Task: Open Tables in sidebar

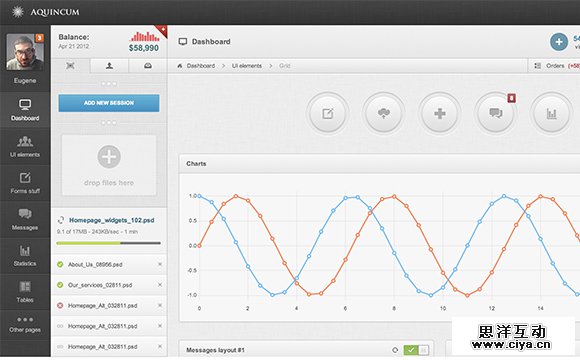Action: coord(25,292)
